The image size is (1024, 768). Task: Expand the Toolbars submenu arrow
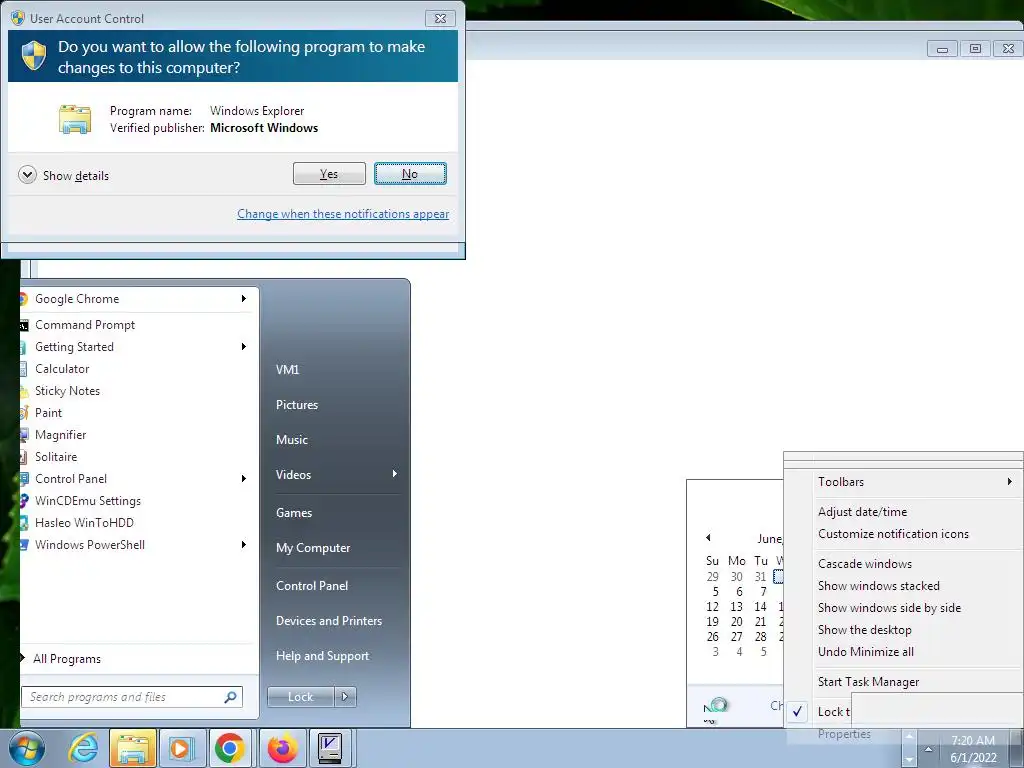1010,481
